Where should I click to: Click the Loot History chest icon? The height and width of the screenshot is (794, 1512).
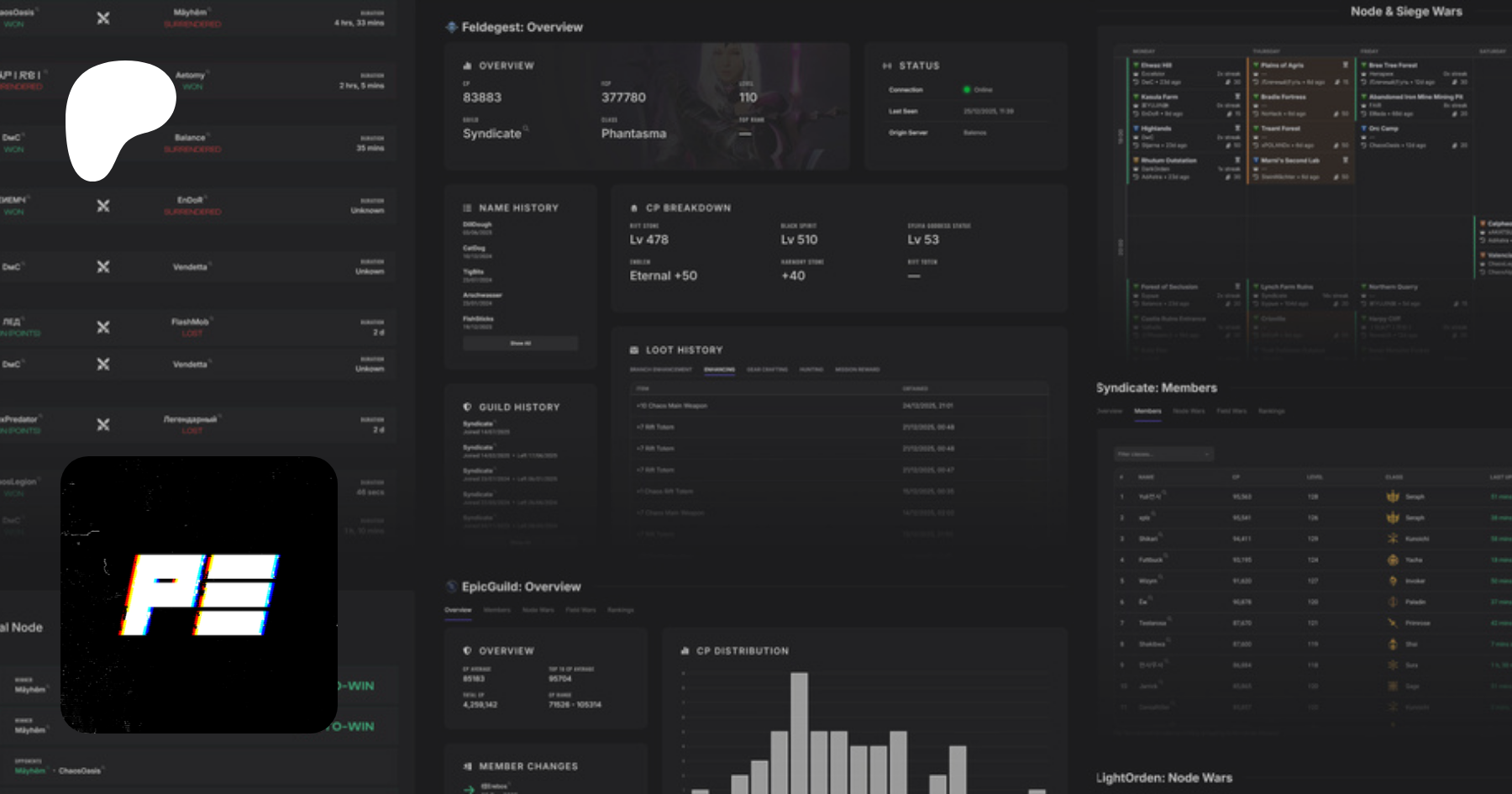point(634,350)
